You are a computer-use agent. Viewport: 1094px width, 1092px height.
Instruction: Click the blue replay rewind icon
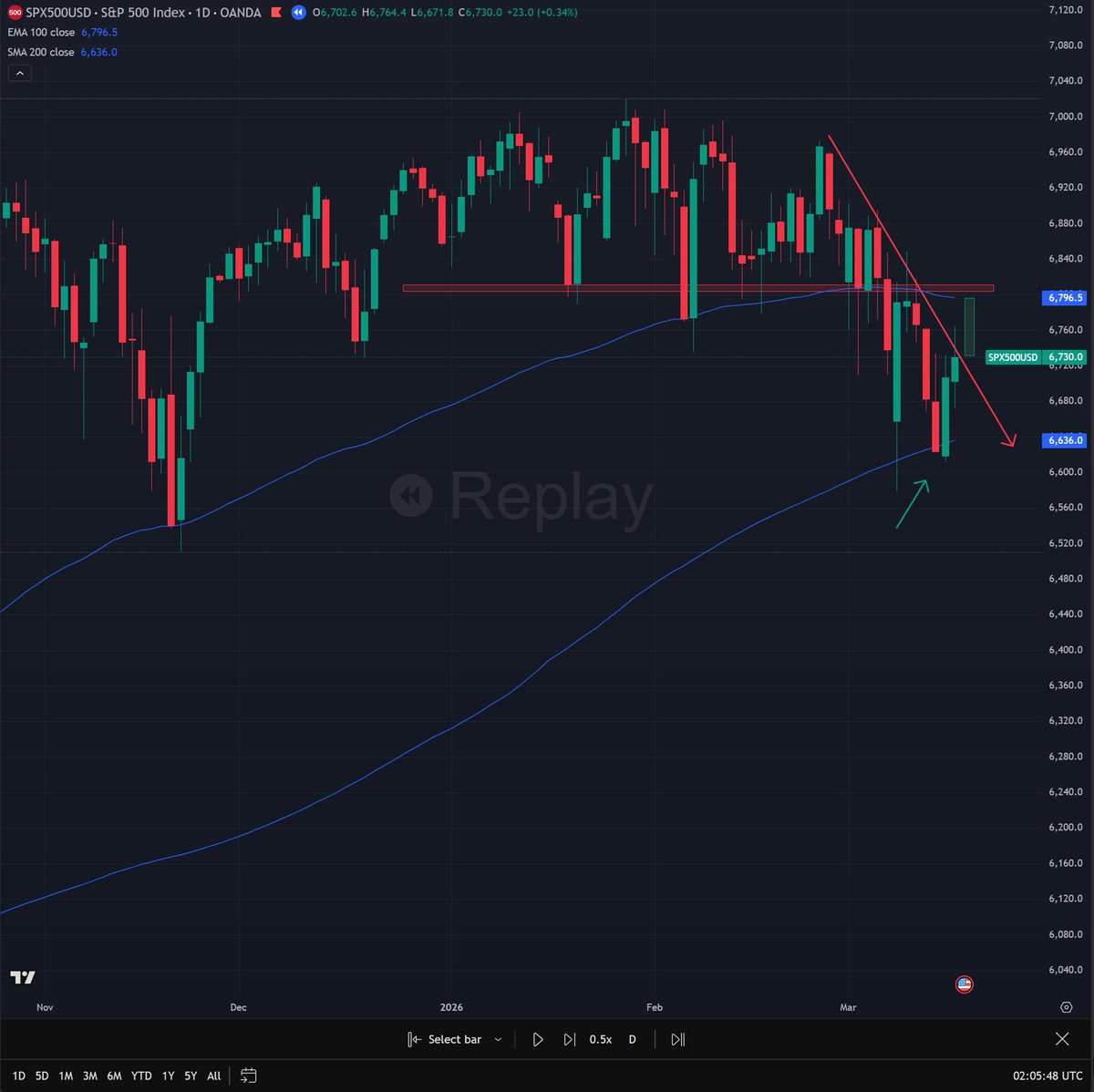tap(298, 13)
